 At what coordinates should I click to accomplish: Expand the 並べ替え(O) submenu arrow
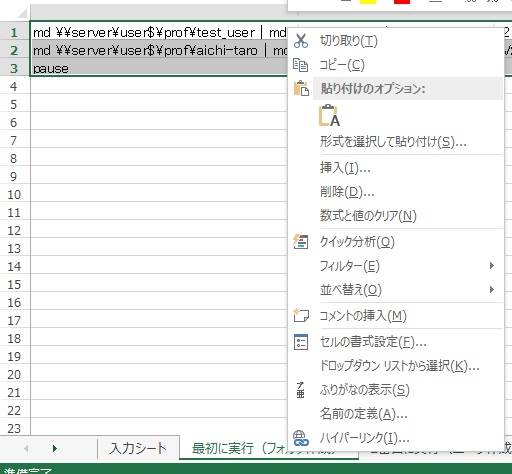tap(492, 289)
